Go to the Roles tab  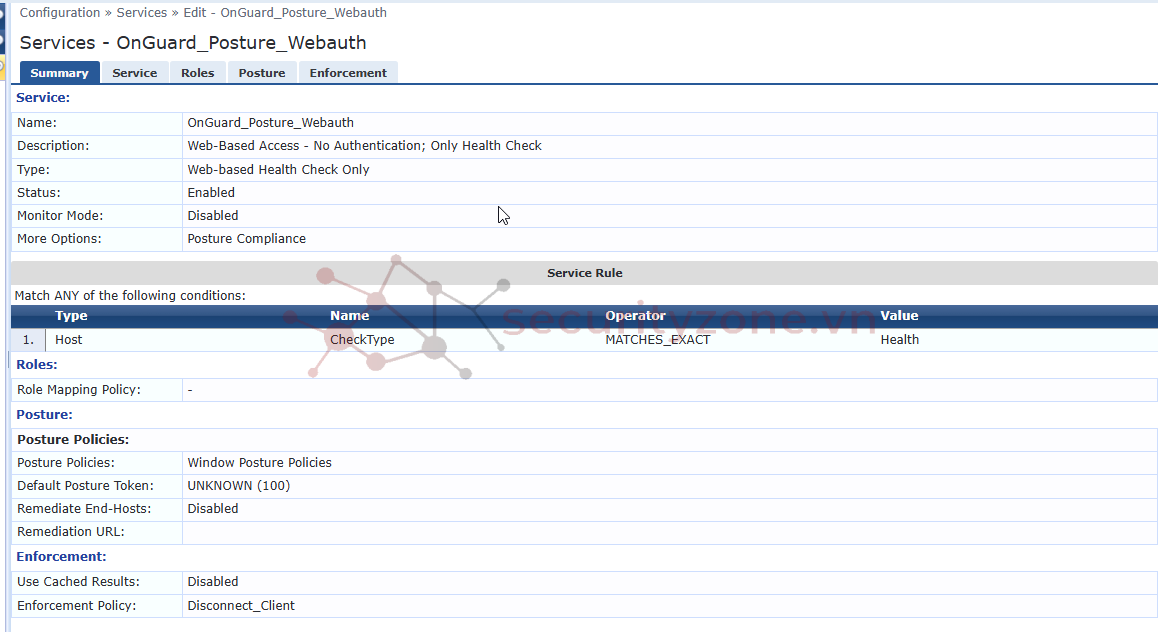tap(197, 73)
